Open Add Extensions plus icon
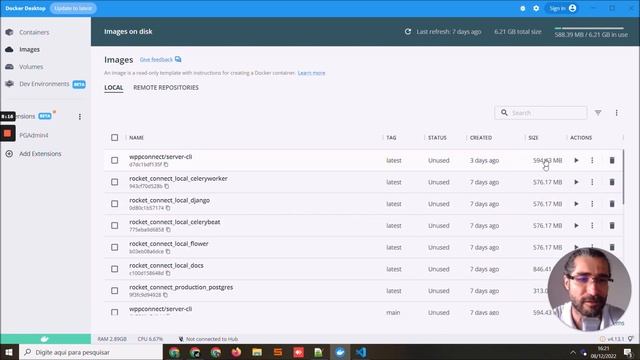Screen dimensions: 640x360 click(x=9, y=154)
